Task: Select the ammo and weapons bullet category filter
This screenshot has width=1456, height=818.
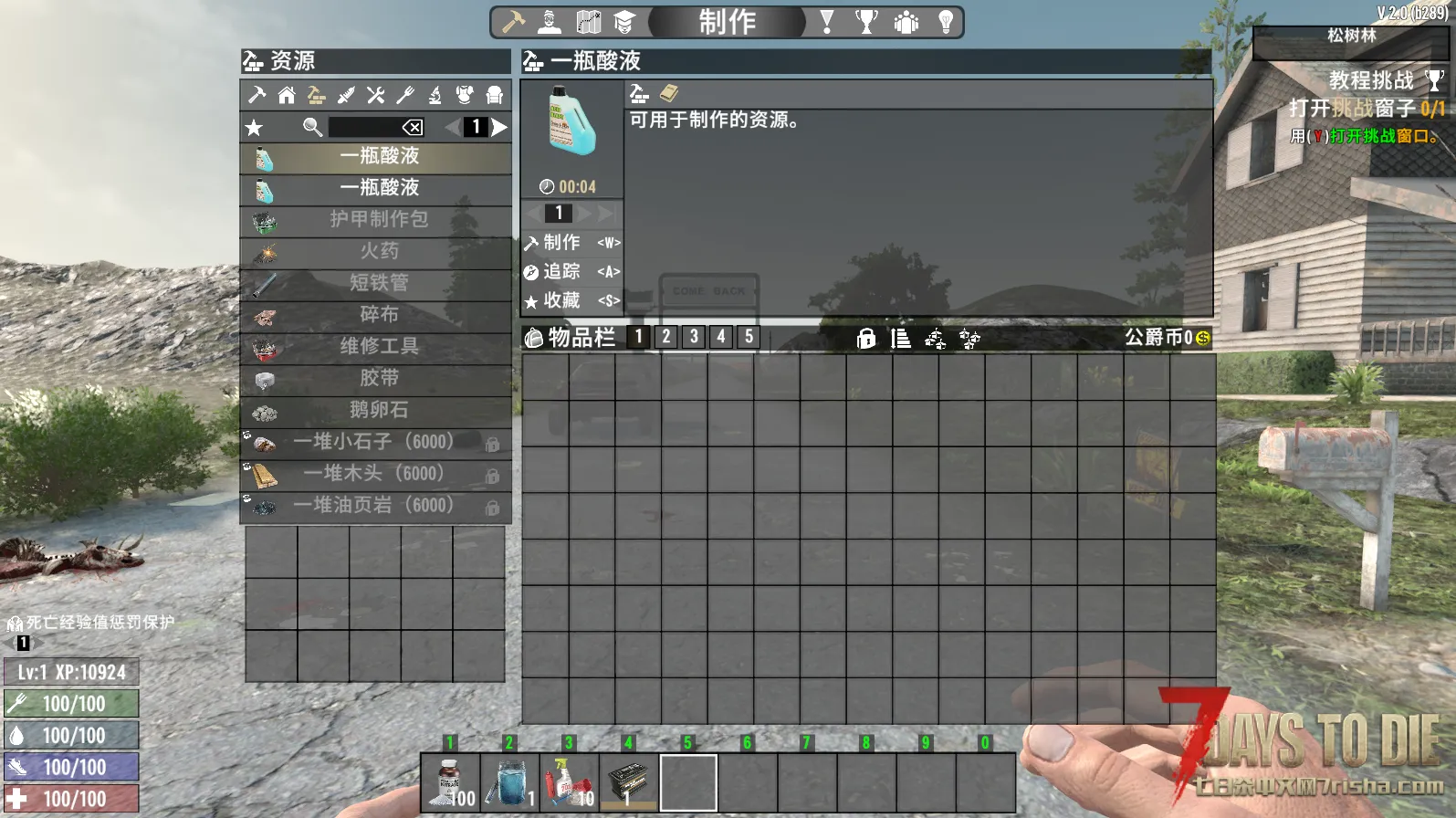Action: click(346, 95)
